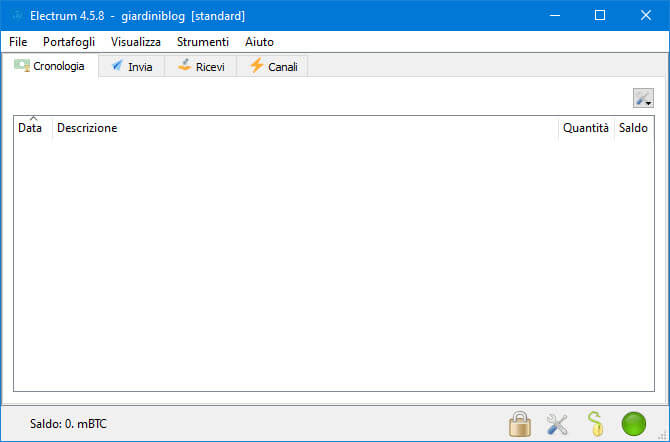Image resolution: width=670 pixels, height=442 pixels.
Task: Sort history by Quantità column
Action: click(x=586, y=128)
